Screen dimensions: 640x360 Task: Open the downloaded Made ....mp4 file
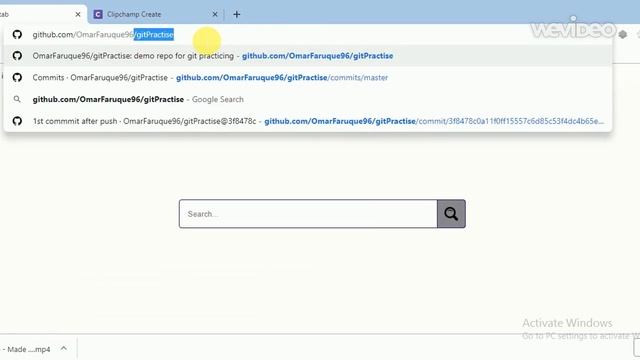click(27, 349)
